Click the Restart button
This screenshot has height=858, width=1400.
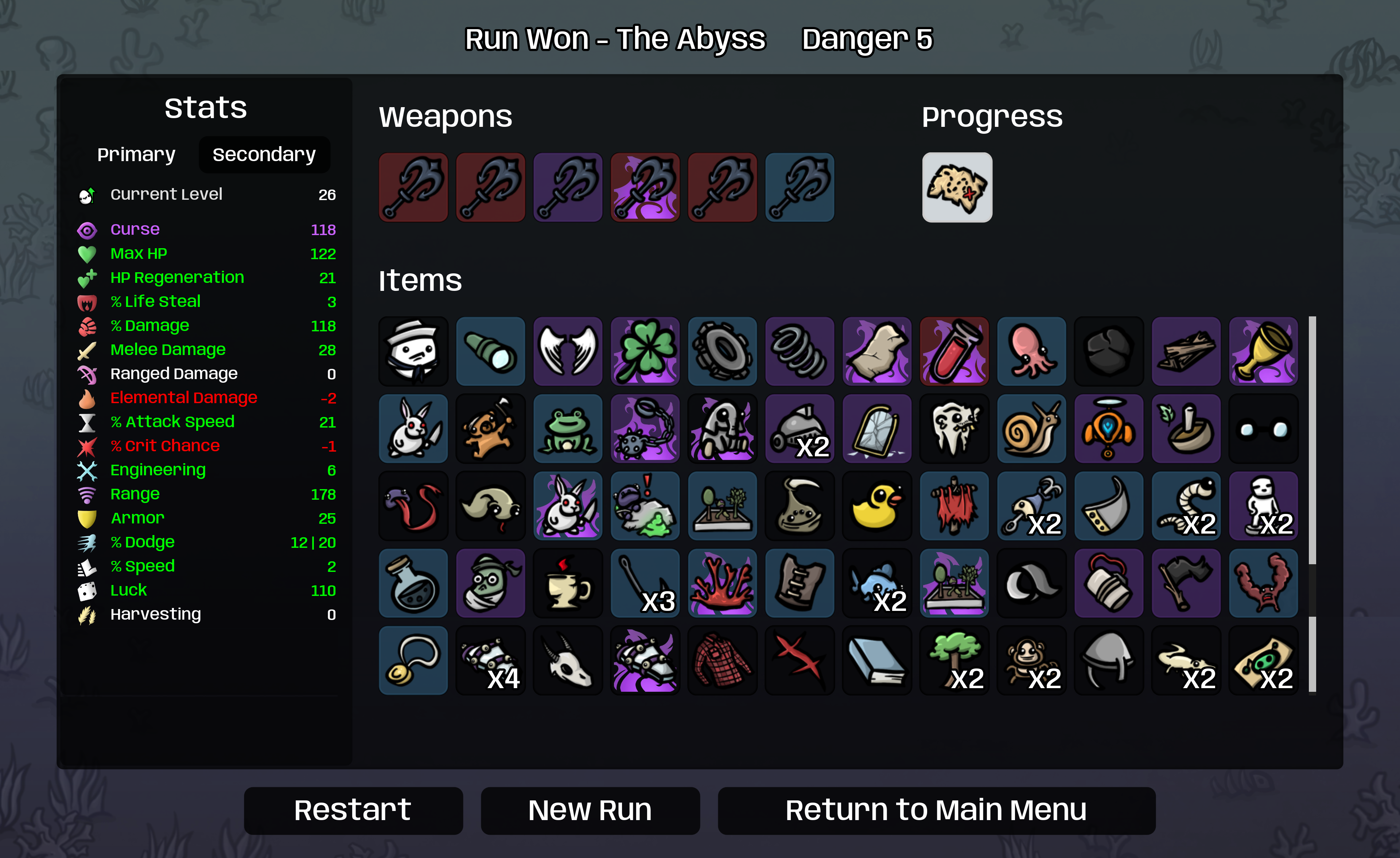[x=353, y=810]
